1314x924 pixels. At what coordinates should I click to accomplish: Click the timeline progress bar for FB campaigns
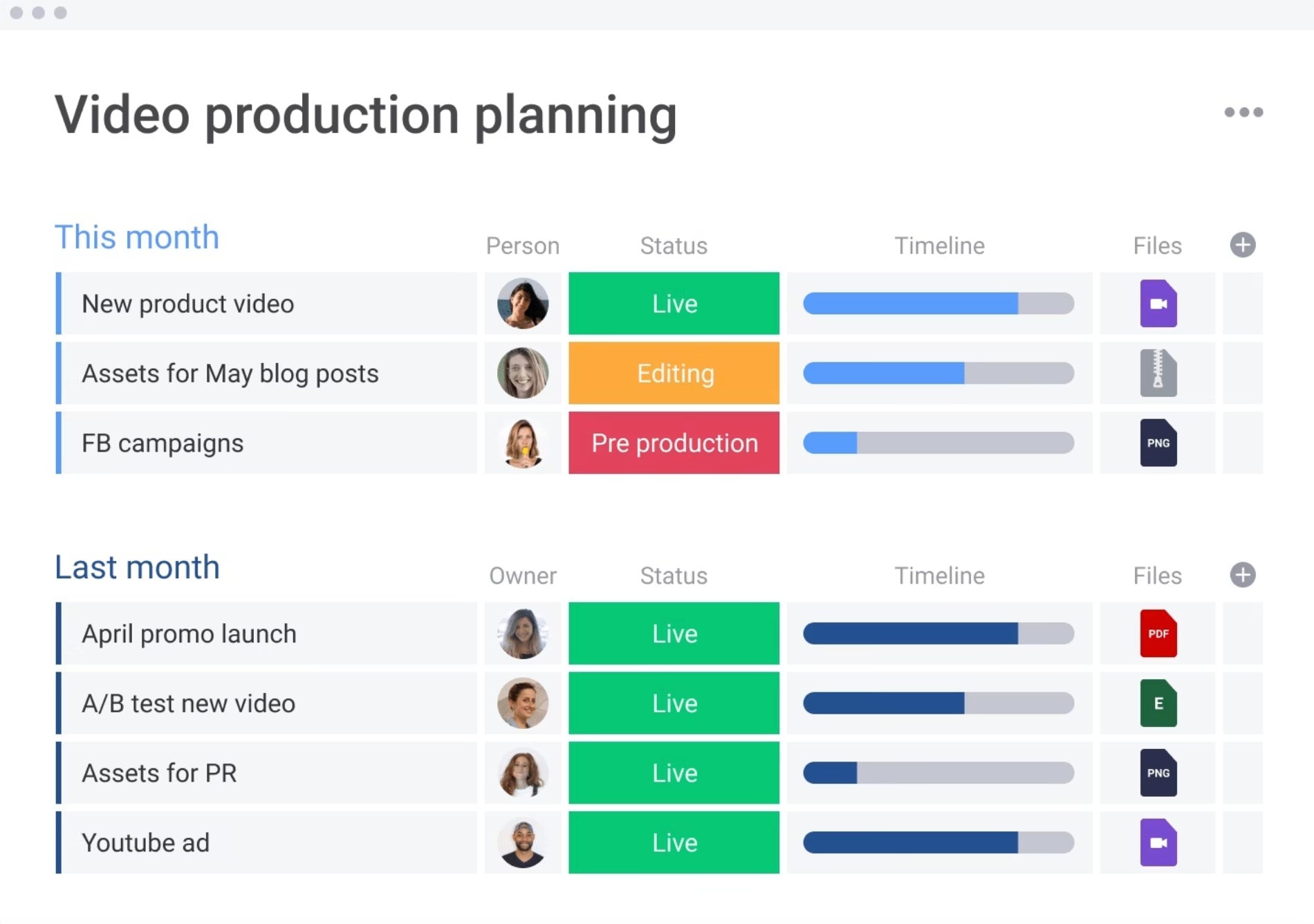click(x=938, y=443)
